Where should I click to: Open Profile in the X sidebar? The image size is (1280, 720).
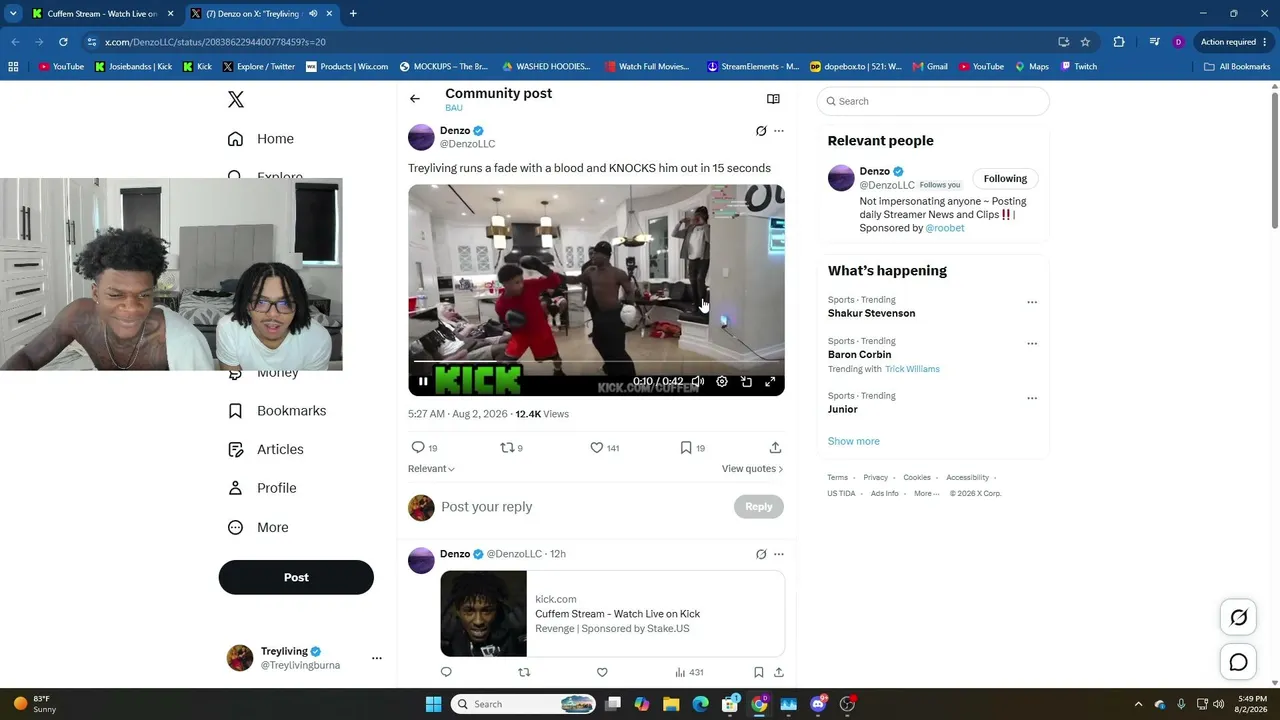point(262,488)
